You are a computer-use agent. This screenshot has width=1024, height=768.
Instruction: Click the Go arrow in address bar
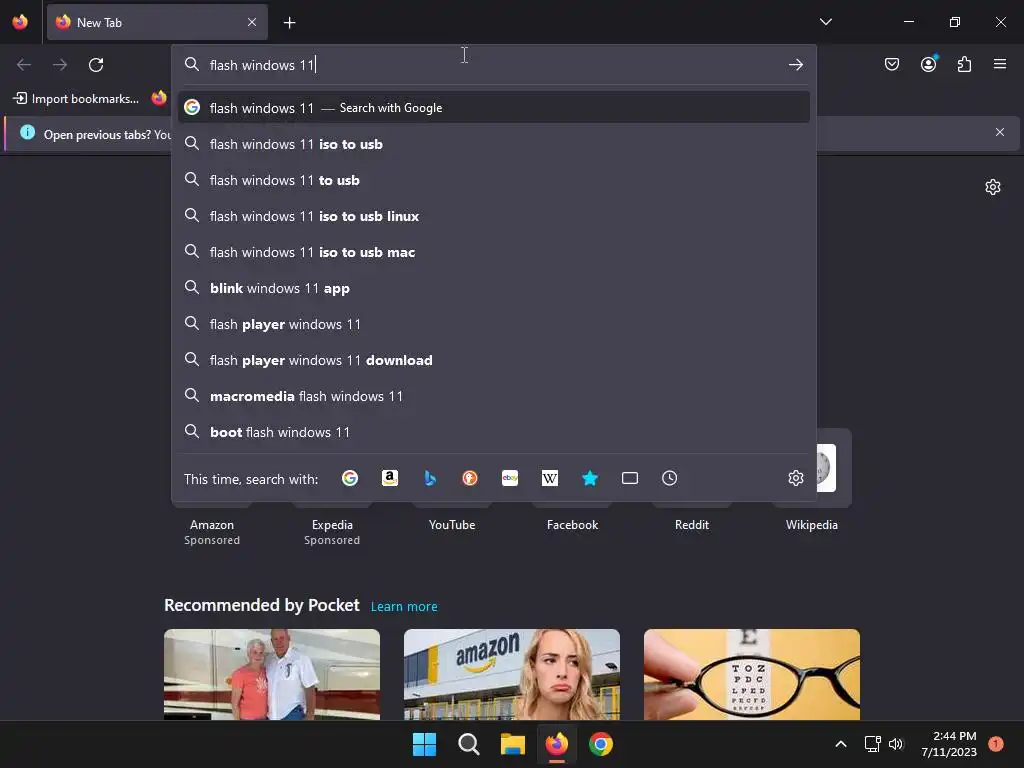tap(795, 65)
